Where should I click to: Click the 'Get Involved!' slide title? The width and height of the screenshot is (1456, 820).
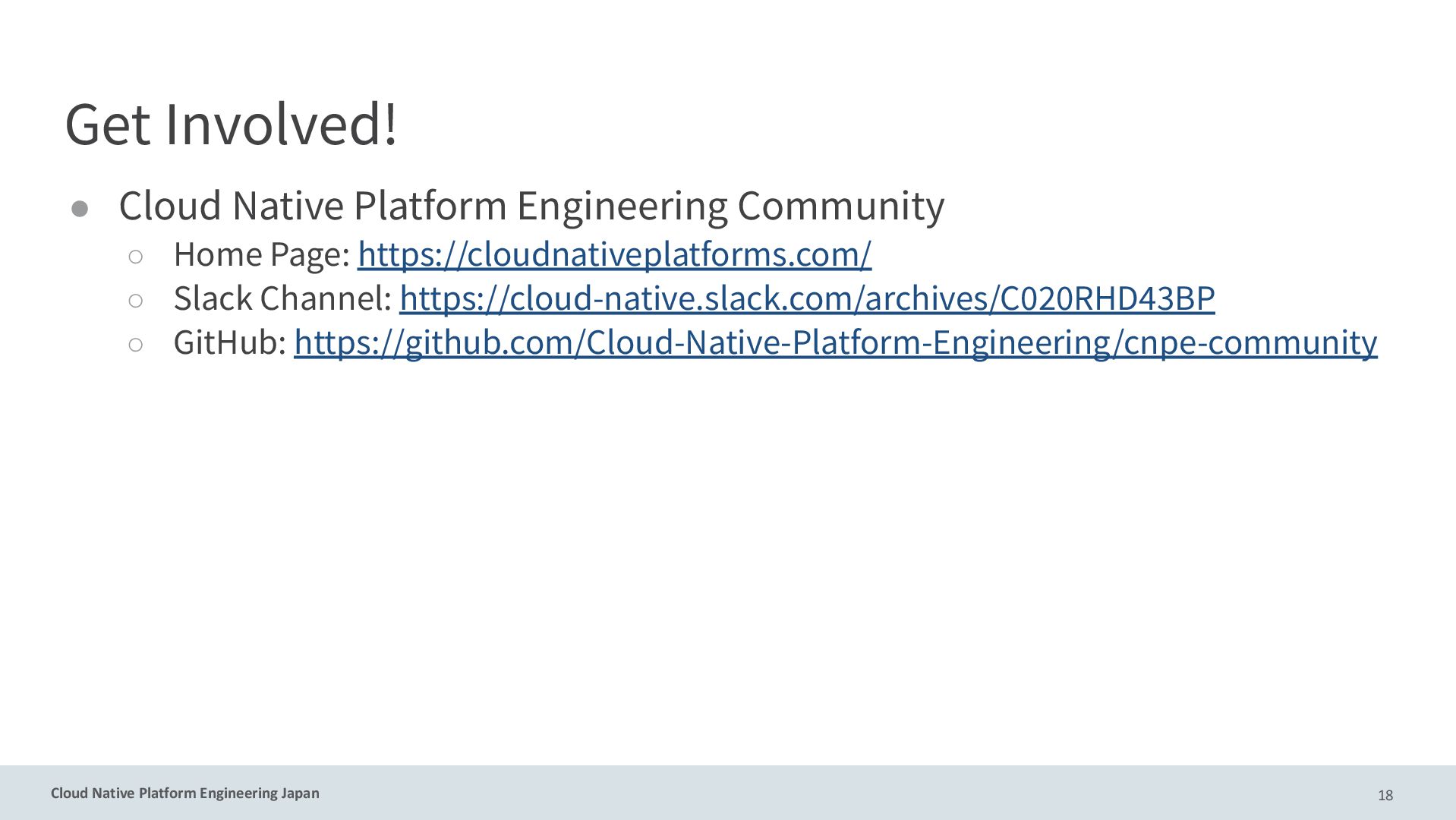(x=231, y=124)
